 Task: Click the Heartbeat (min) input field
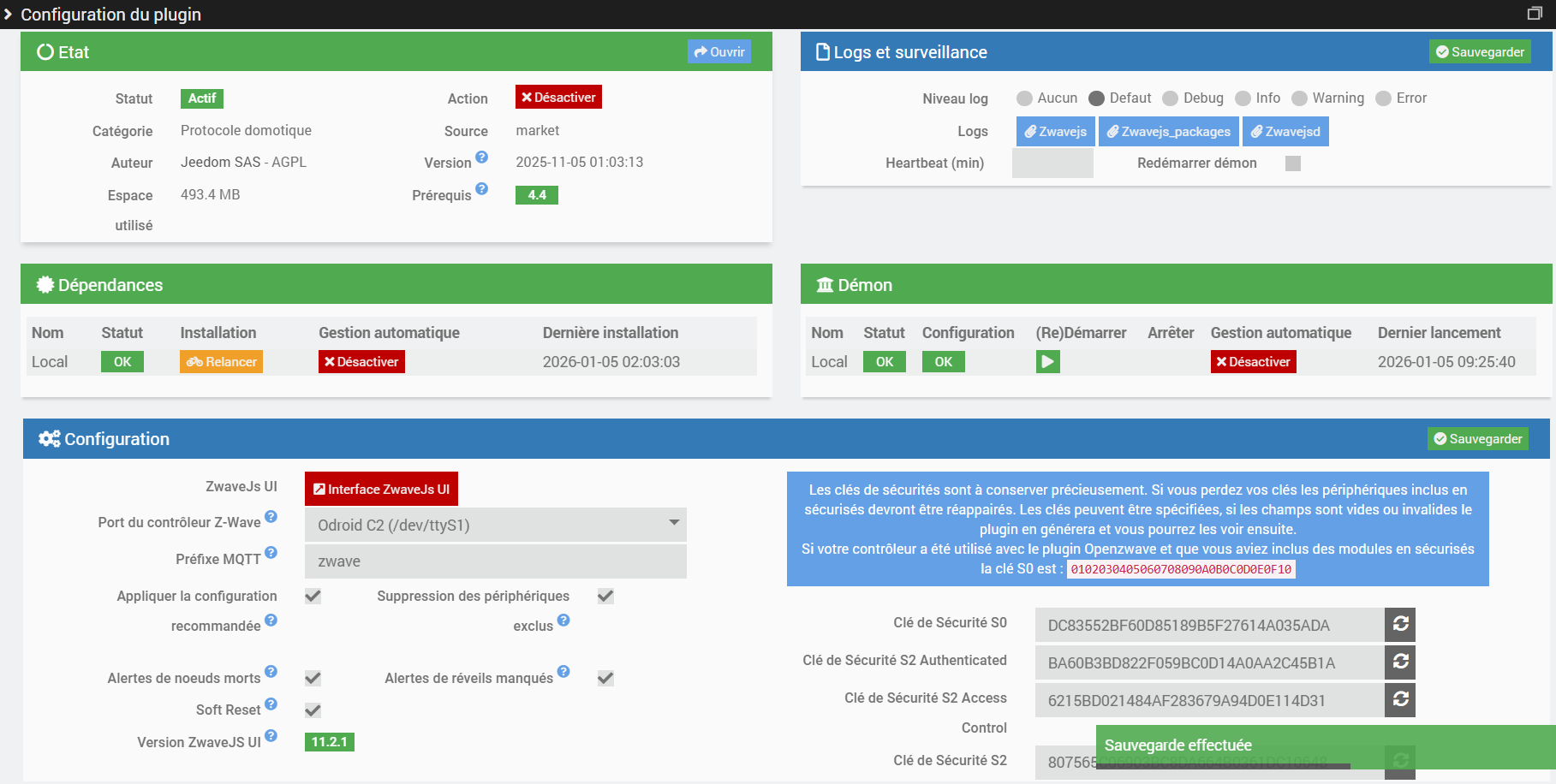click(1052, 163)
